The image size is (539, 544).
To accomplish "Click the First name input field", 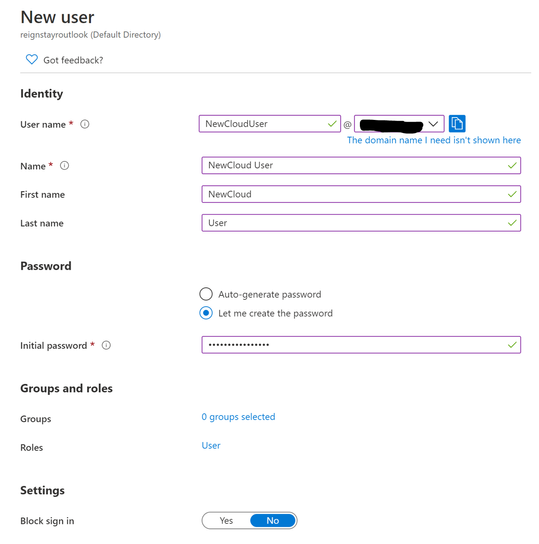I will point(361,194).
